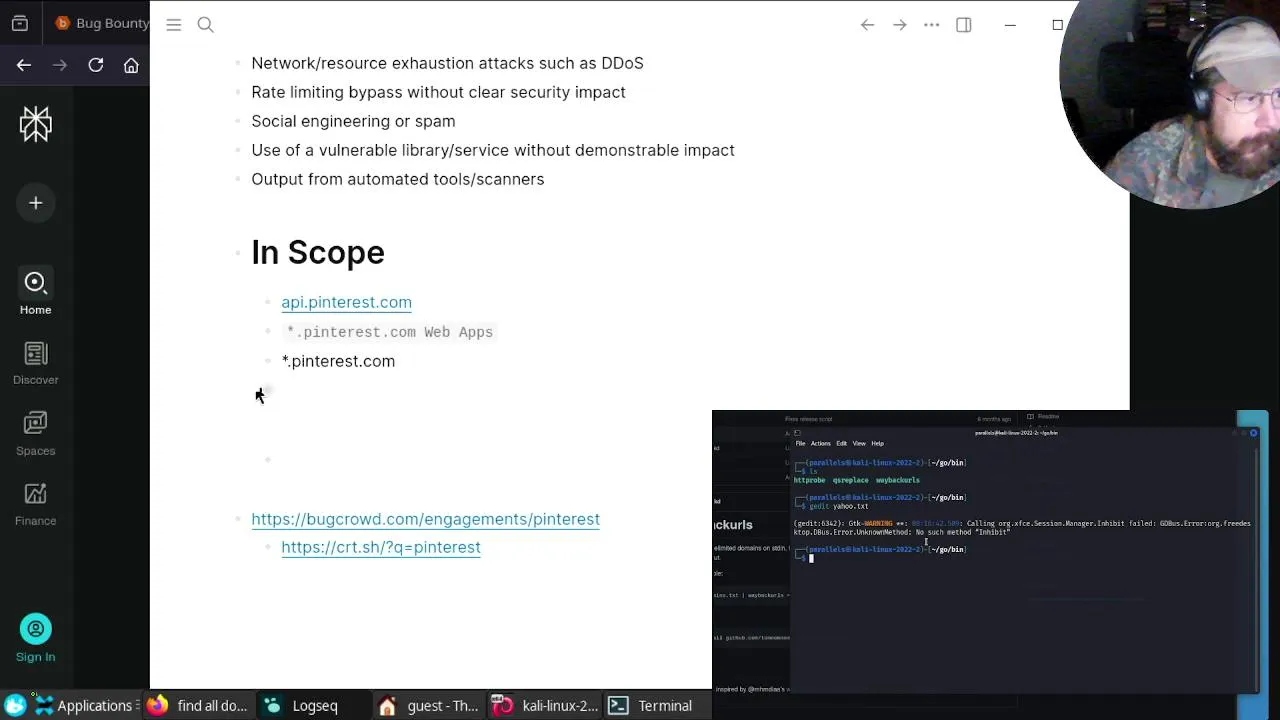Open the Actions menu in the terminal window
This screenshot has height=720, width=1280.
click(x=821, y=443)
